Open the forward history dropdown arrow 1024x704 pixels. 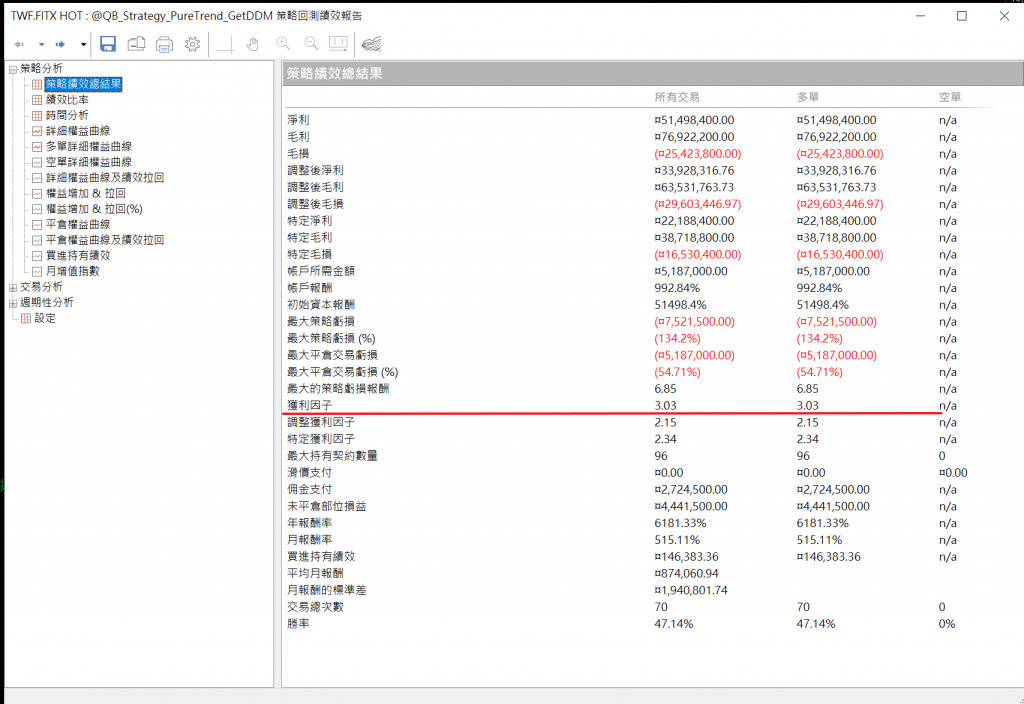[83, 44]
